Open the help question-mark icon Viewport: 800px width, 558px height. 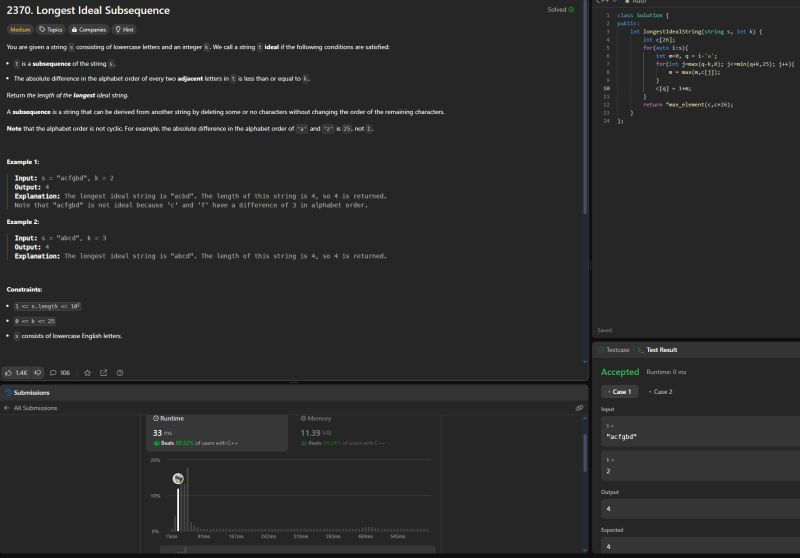[x=120, y=373]
